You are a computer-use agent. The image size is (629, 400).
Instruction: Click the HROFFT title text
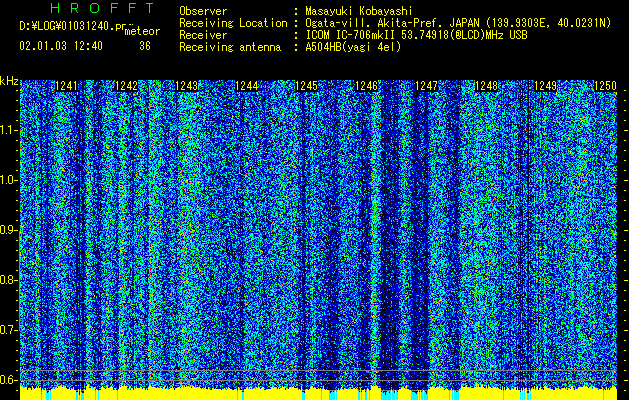(x=102, y=8)
